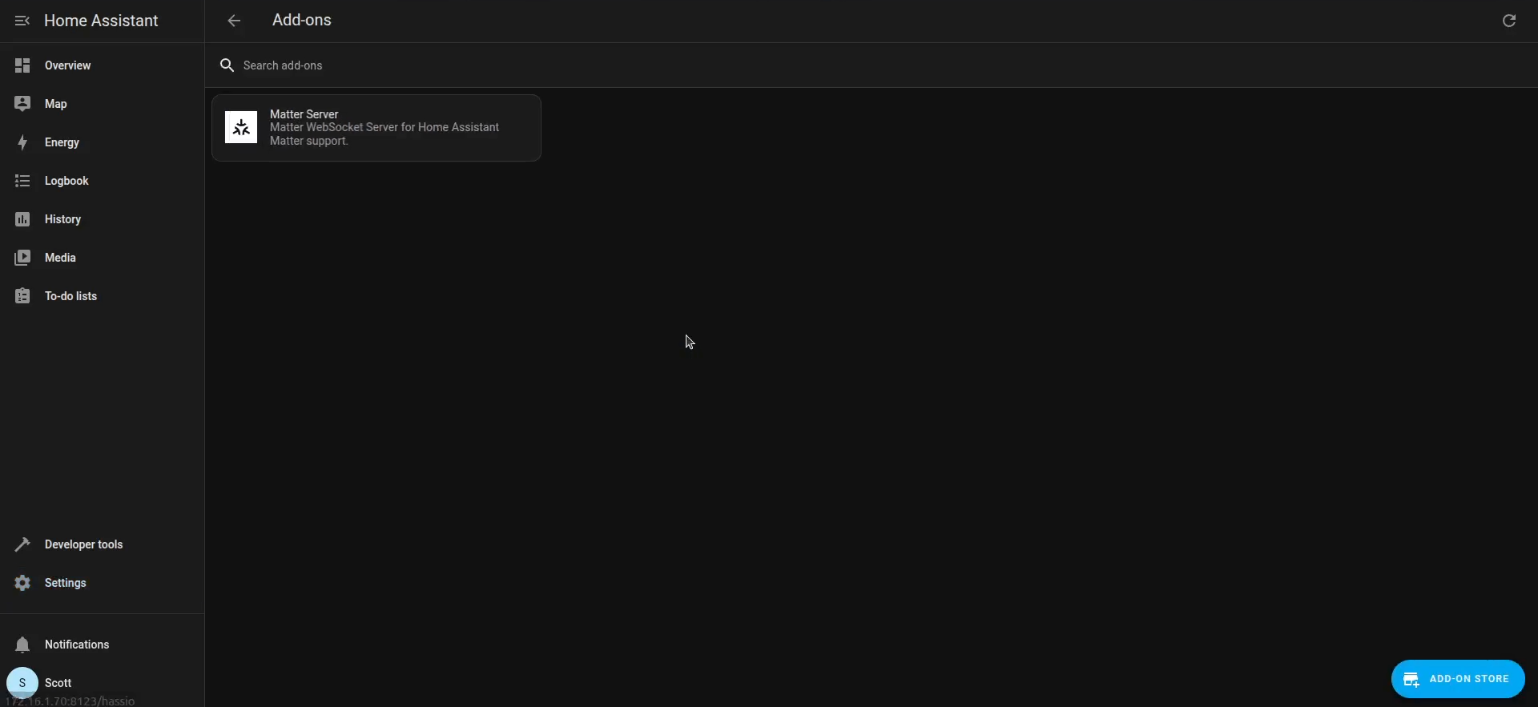Screen dimensions: 1538x707
Task: Click the Logbook list icon
Action: coord(22,181)
